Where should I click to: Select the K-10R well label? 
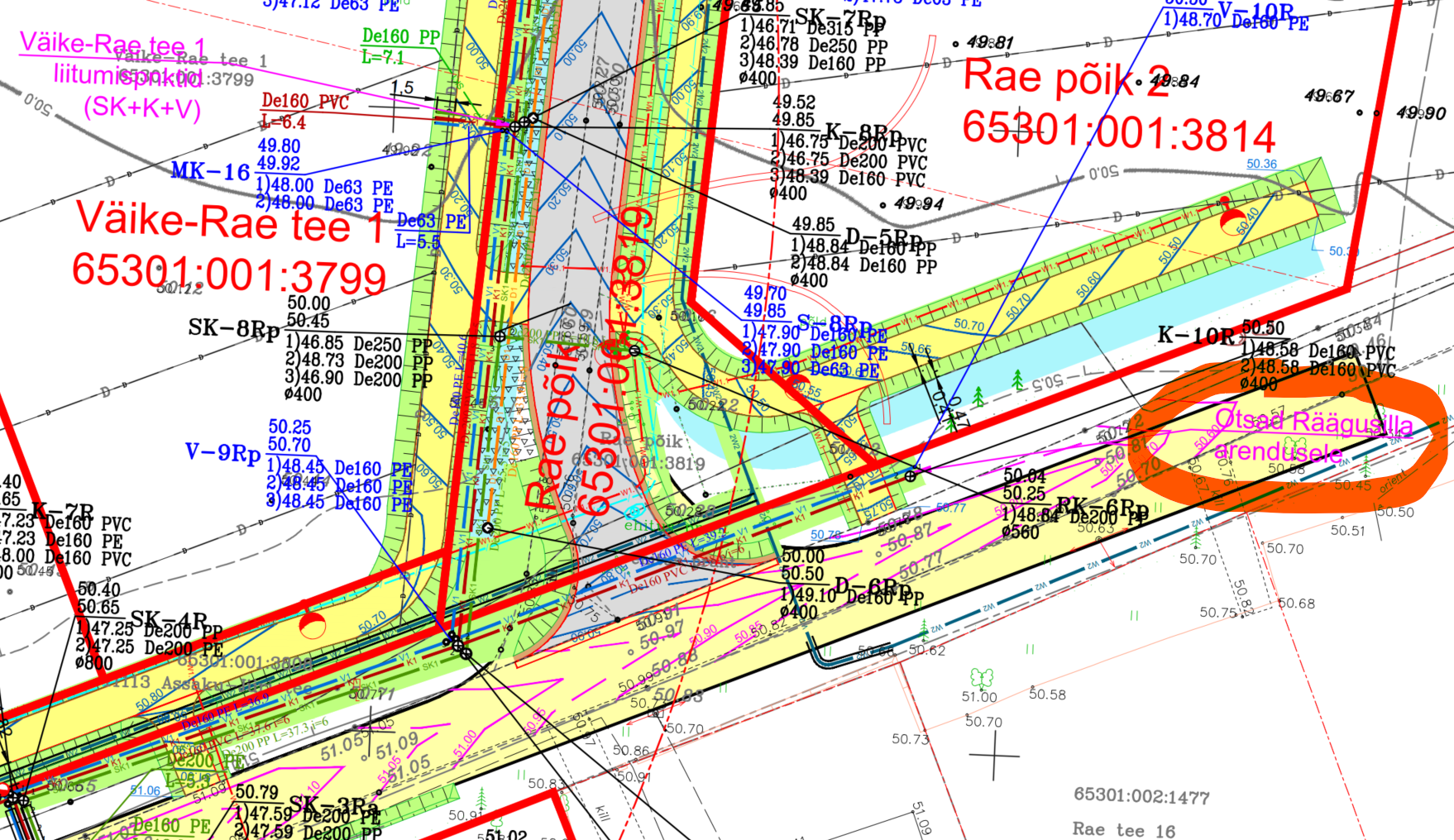[x=1196, y=336]
